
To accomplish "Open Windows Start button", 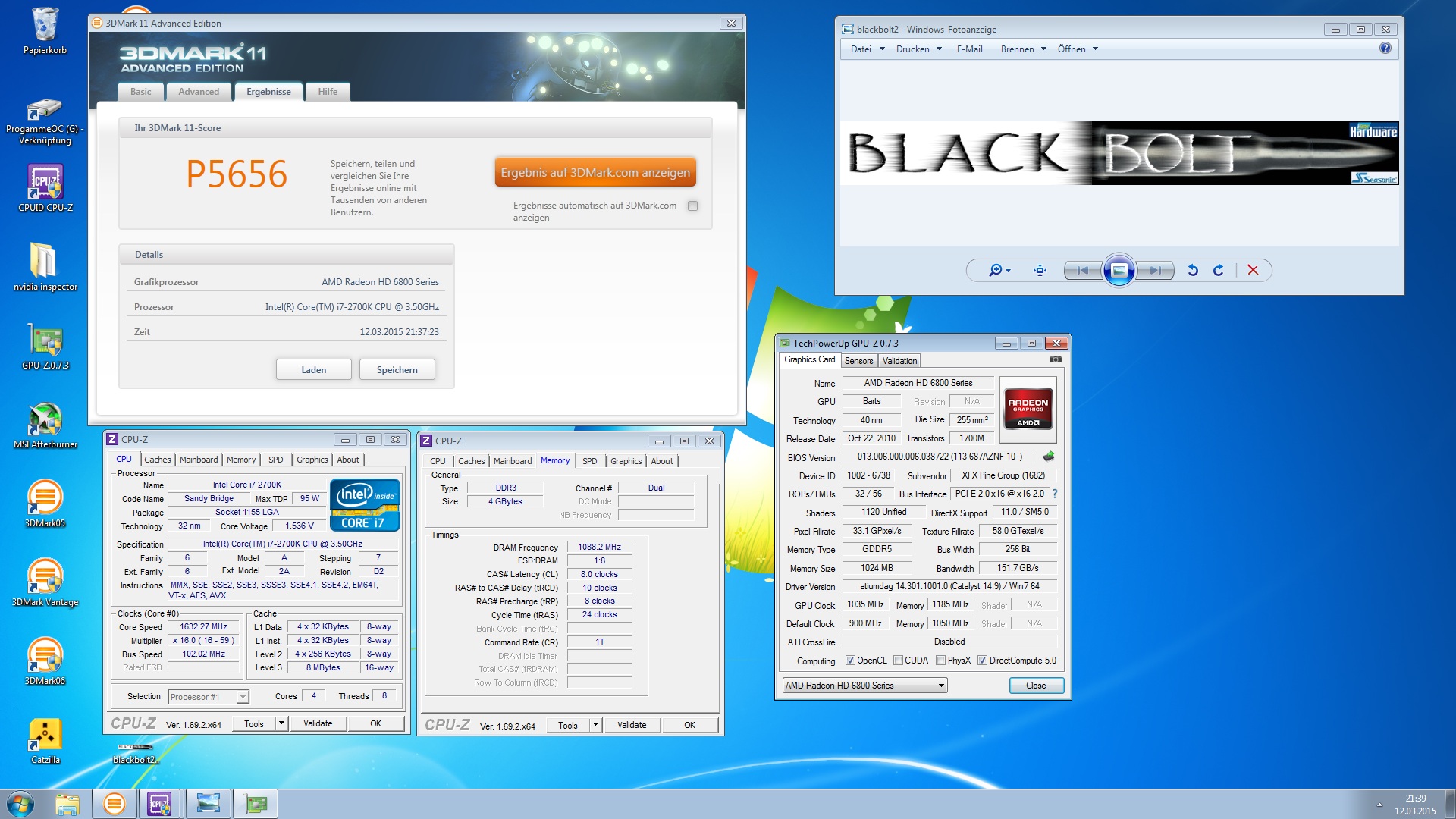I will pyautogui.click(x=20, y=804).
